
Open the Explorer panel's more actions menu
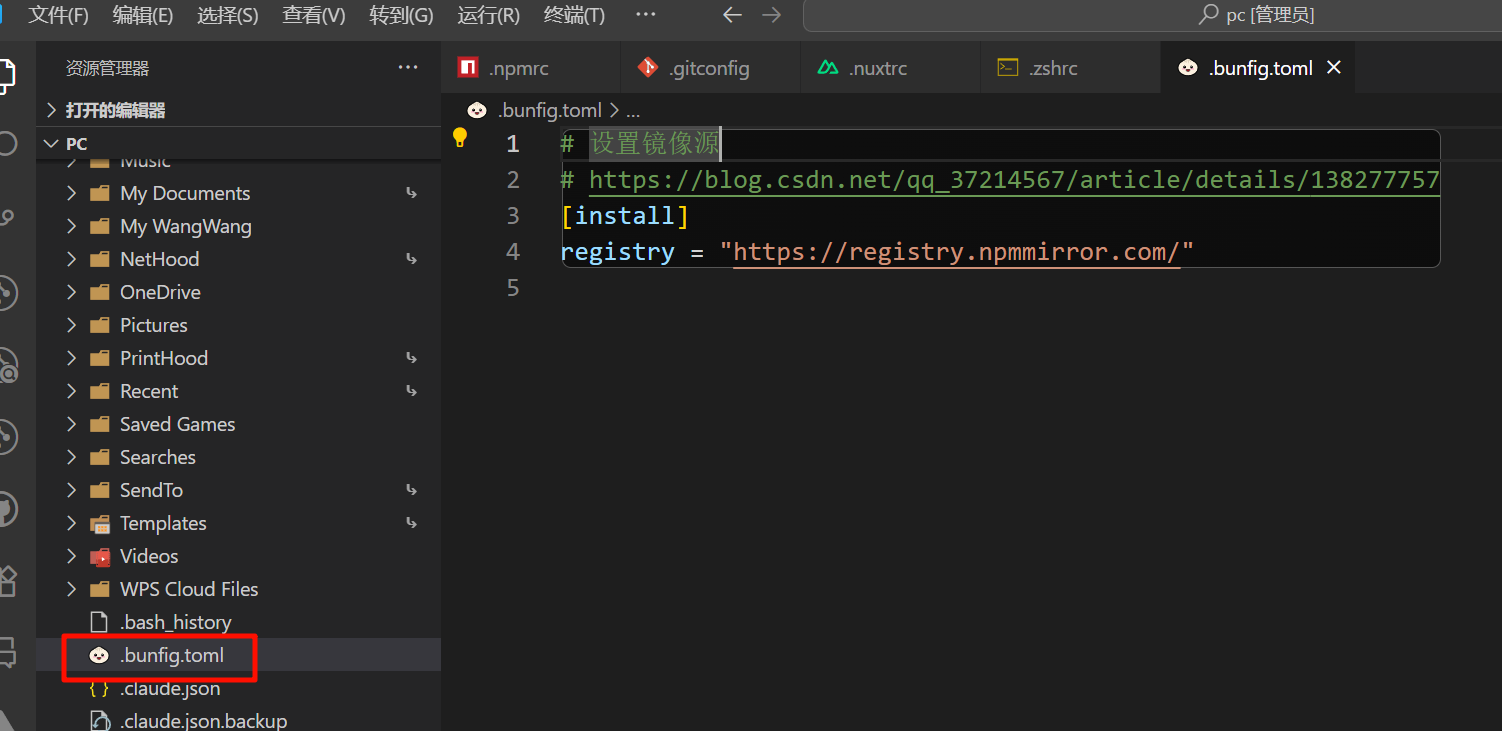coord(408,68)
